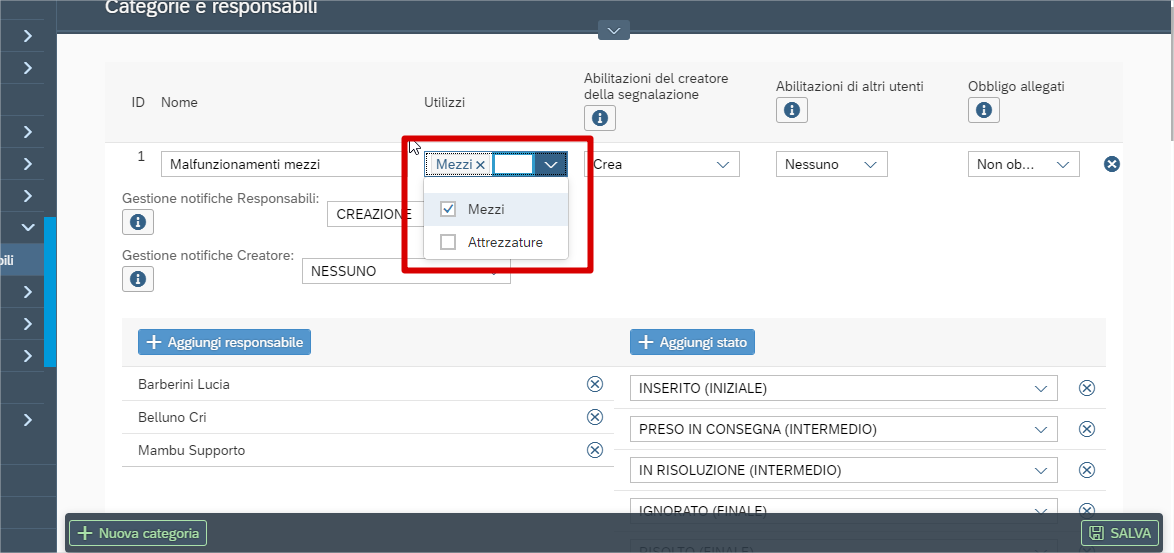
Task: Click Aggiungi responsabile button
Action: [225, 342]
